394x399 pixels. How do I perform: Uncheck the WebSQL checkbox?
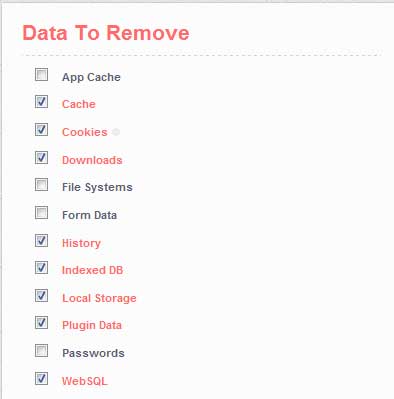click(41, 379)
